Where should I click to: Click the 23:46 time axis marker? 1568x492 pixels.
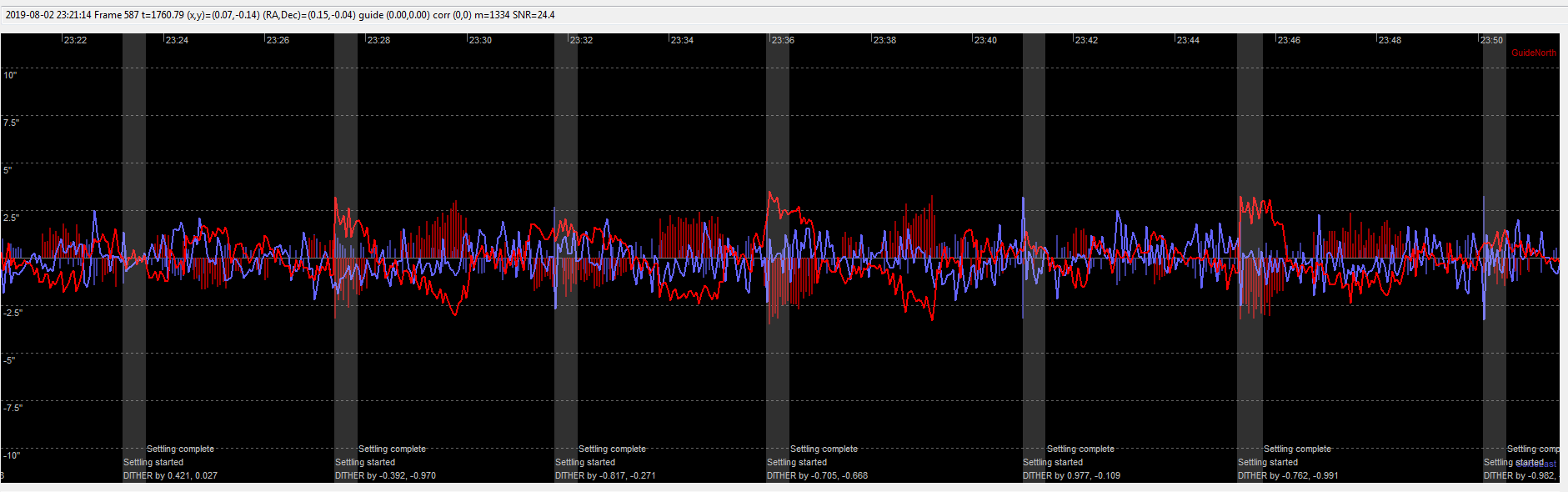click(1289, 40)
